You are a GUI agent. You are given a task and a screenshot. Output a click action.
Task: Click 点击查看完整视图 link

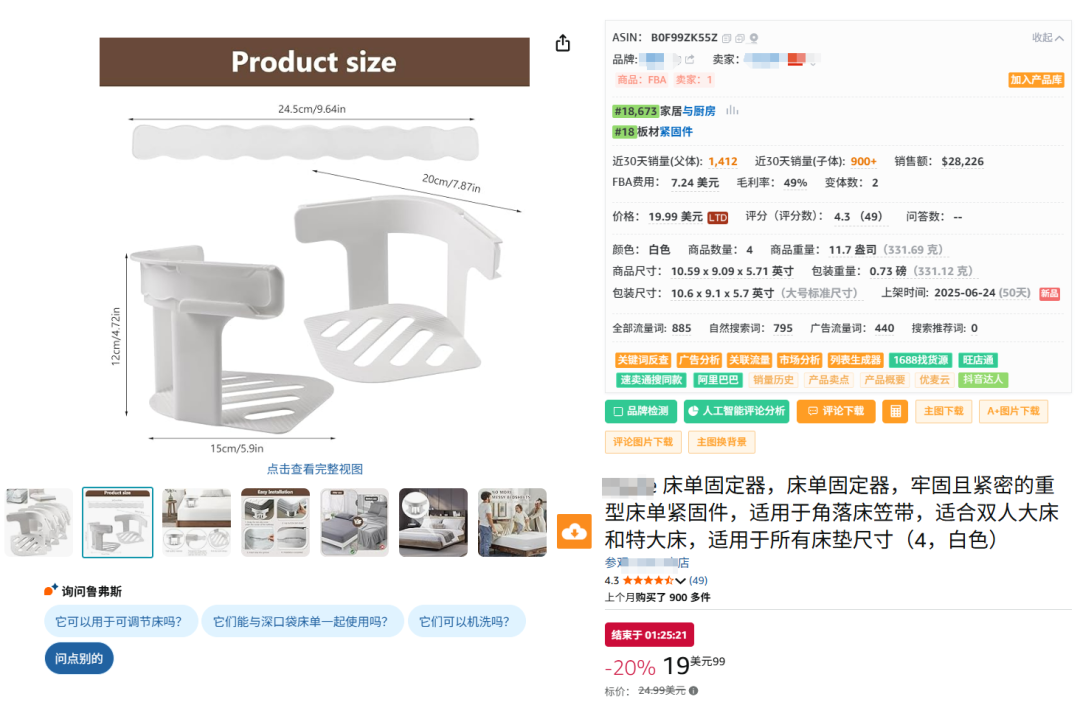pyautogui.click(x=315, y=469)
